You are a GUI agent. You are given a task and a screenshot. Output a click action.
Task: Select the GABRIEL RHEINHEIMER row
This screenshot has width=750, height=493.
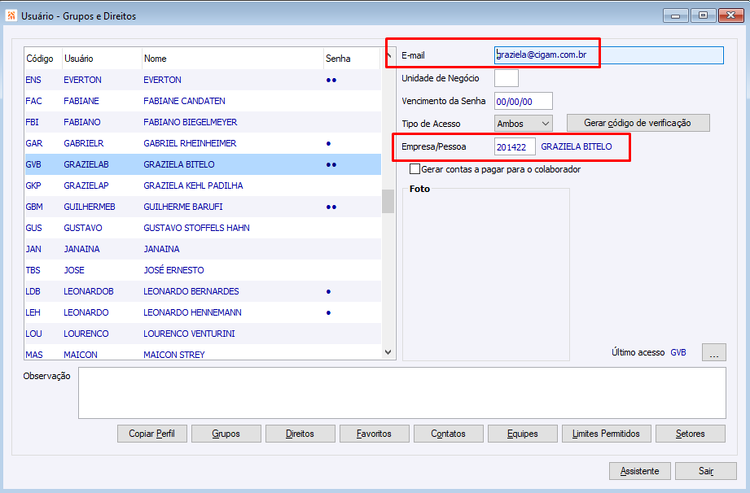pos(203,143)
